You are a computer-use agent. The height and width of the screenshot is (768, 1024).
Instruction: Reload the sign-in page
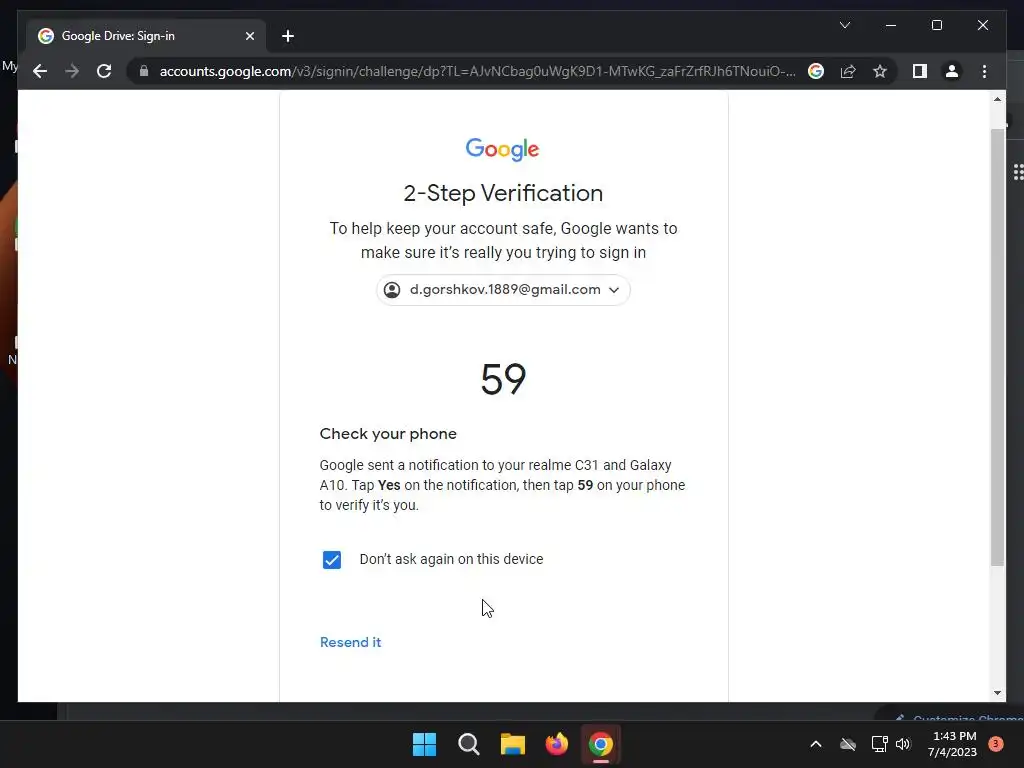[x=104, y=71]
